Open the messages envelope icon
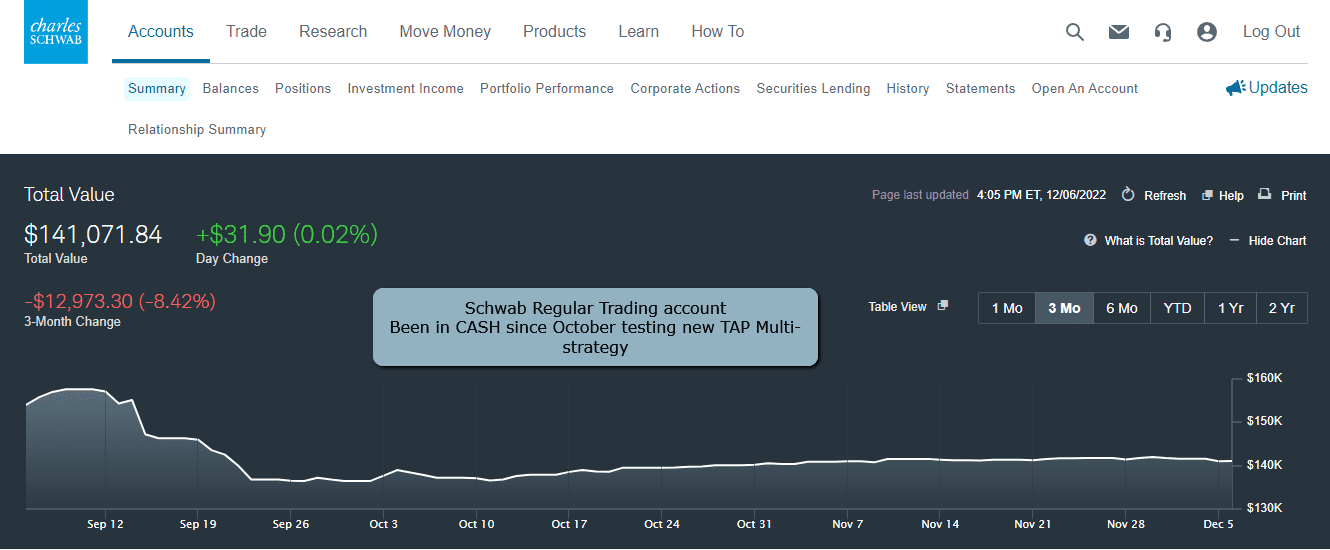The image size is (1330, 550). click(1119, 32)
